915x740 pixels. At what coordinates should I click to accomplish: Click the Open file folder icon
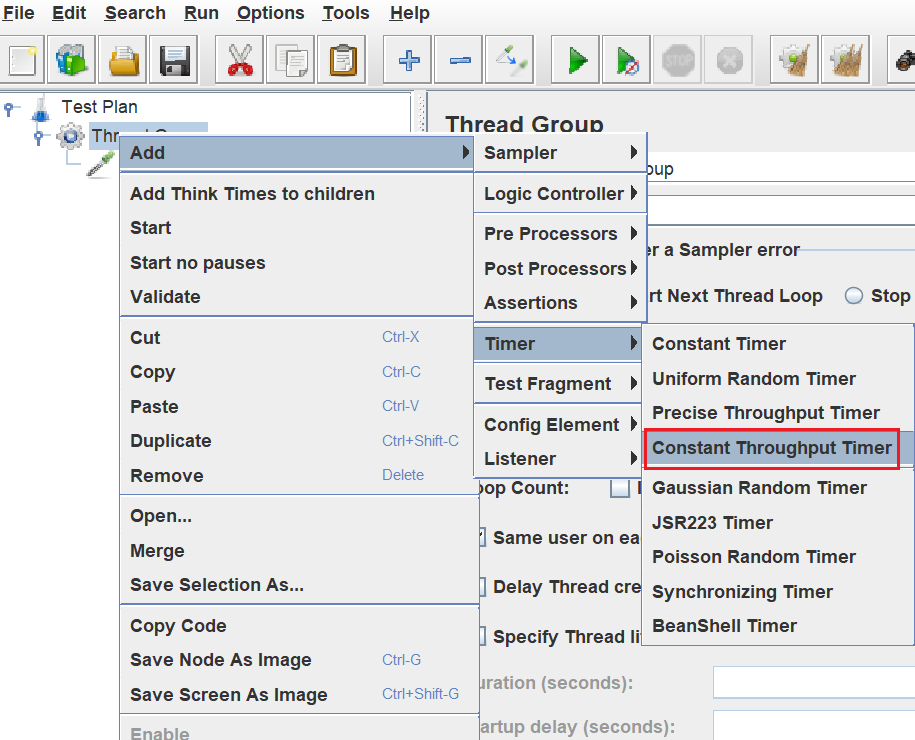[x=123, y=60]
